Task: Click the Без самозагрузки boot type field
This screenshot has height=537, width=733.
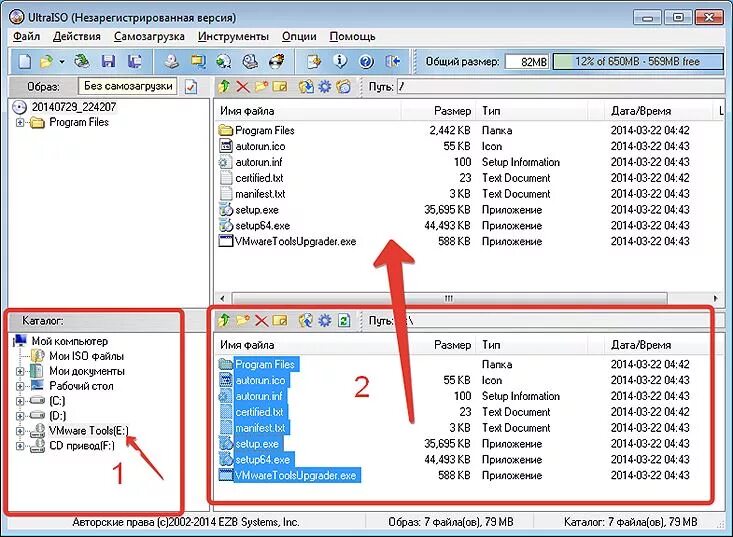Action: tap(128, 86)
